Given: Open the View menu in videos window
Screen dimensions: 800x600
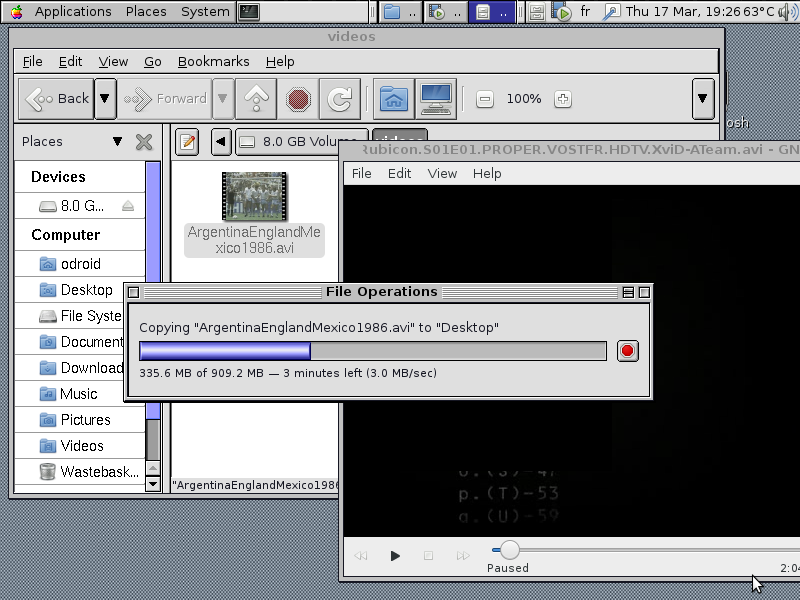Looking at the screenshot, I should [x=113, y=62].
